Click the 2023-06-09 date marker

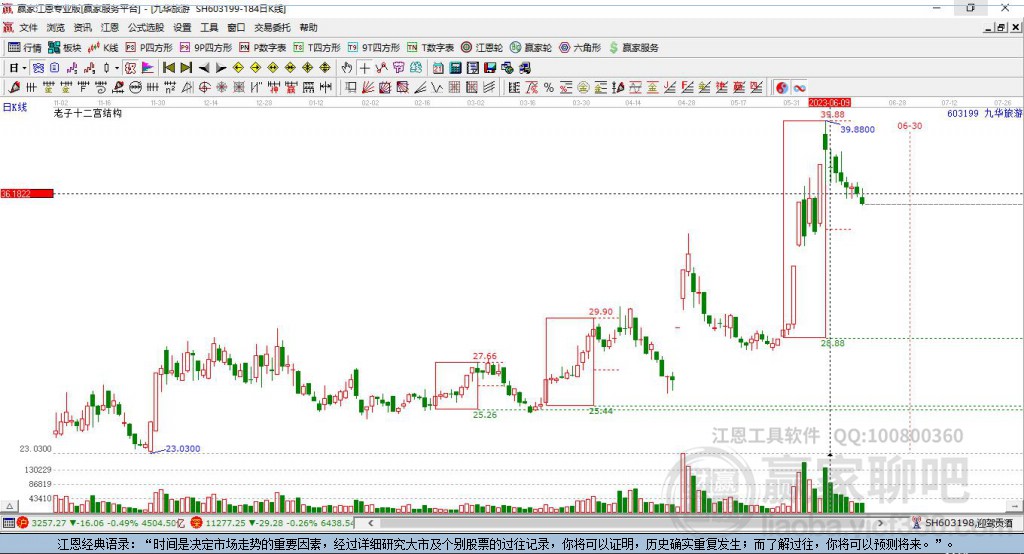coord(829,103)
